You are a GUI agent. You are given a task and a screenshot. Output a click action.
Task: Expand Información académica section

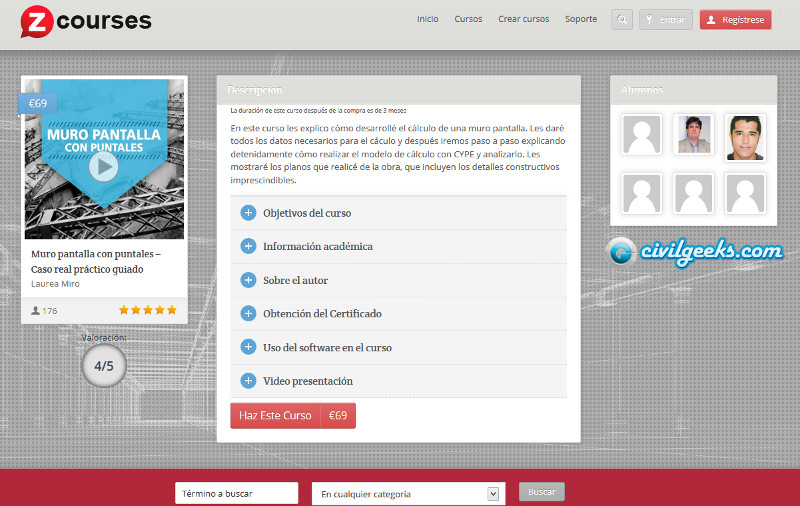249,246
